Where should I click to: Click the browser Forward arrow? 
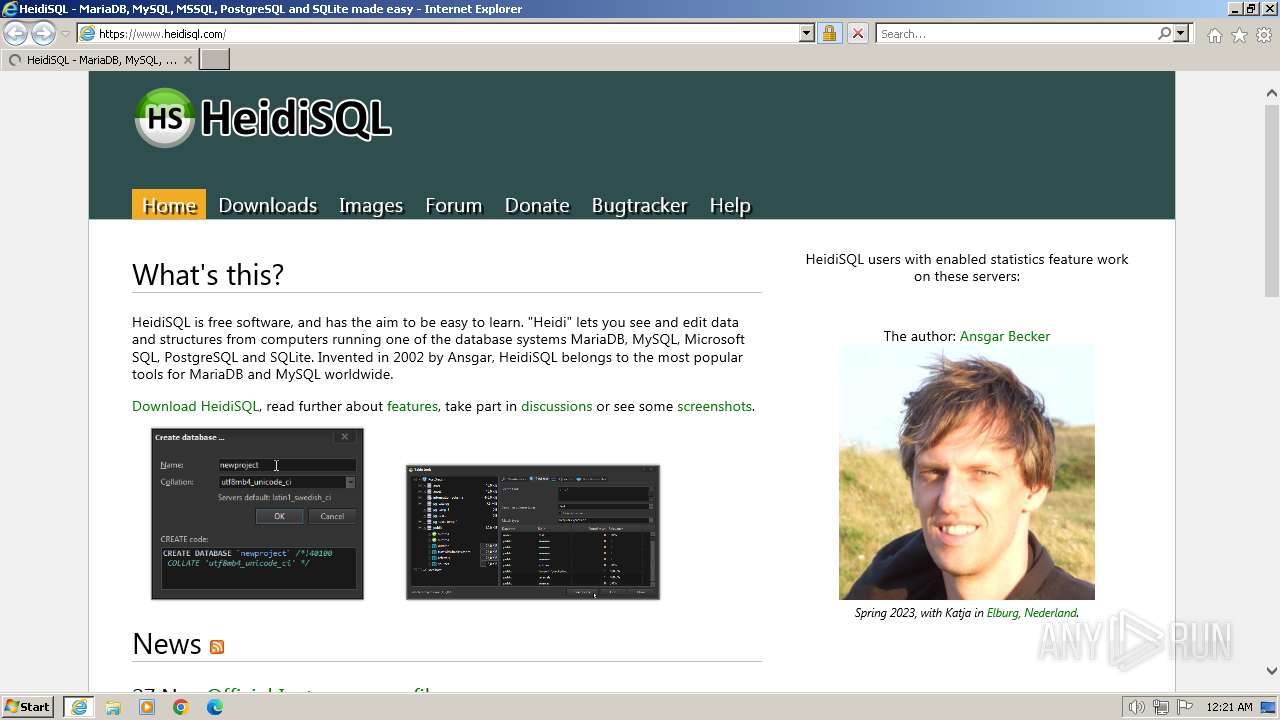click(x=43, y=33)
